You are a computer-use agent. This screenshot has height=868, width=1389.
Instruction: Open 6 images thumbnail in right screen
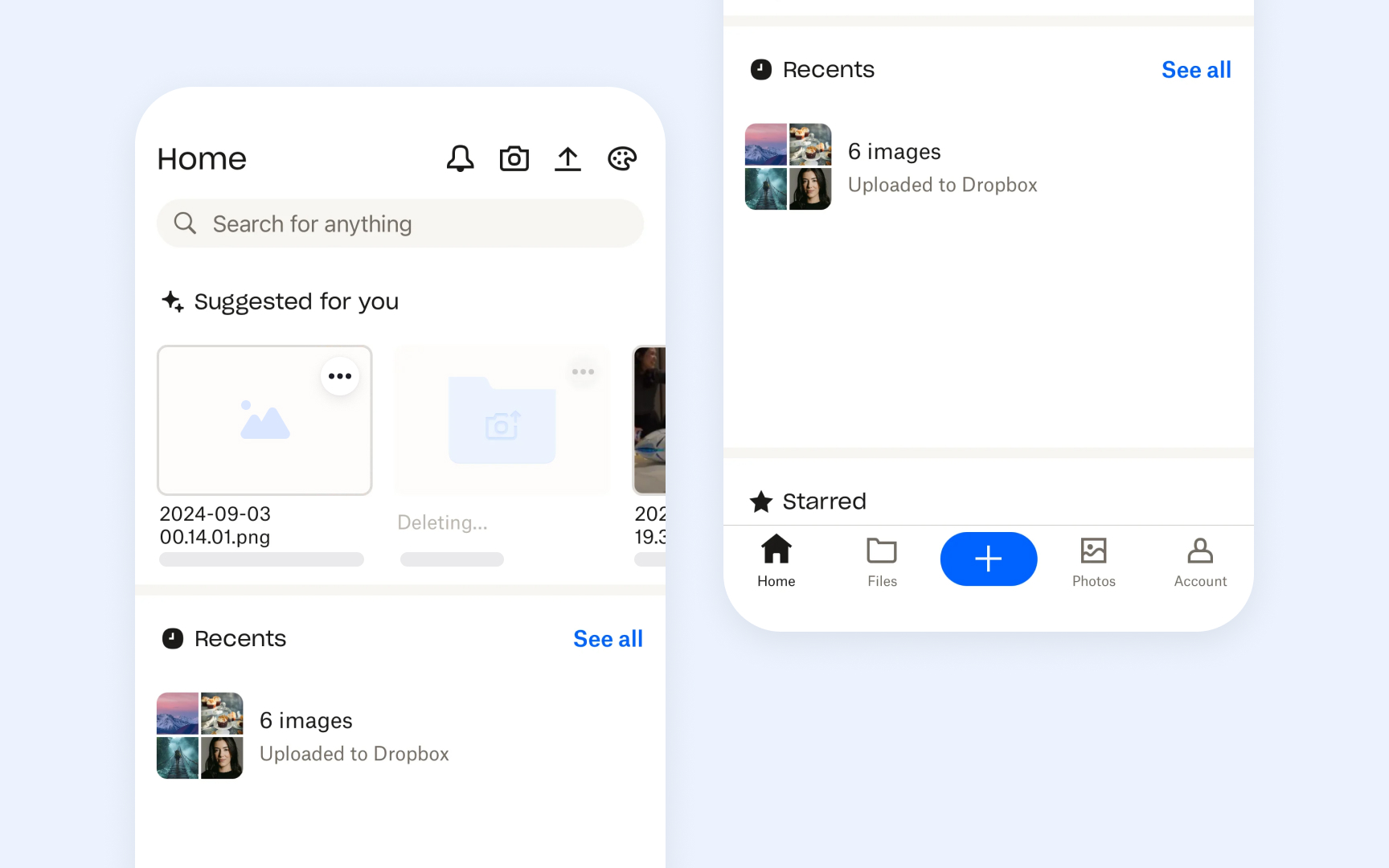(789, 166)
